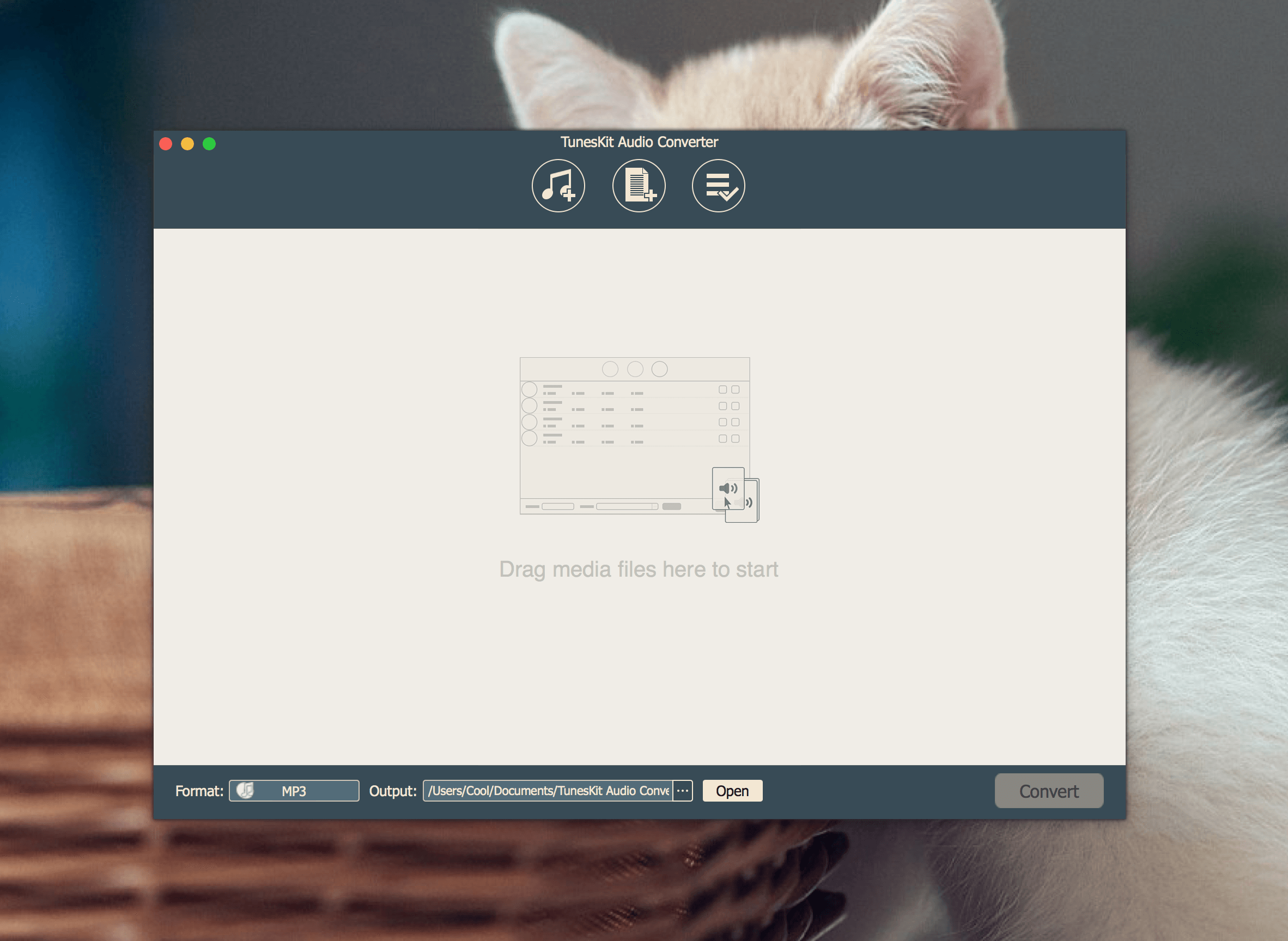This screenshot has height=941, width=1288.
Task: Click the ellipsis browse output folder button
Action: coord(683,791)
